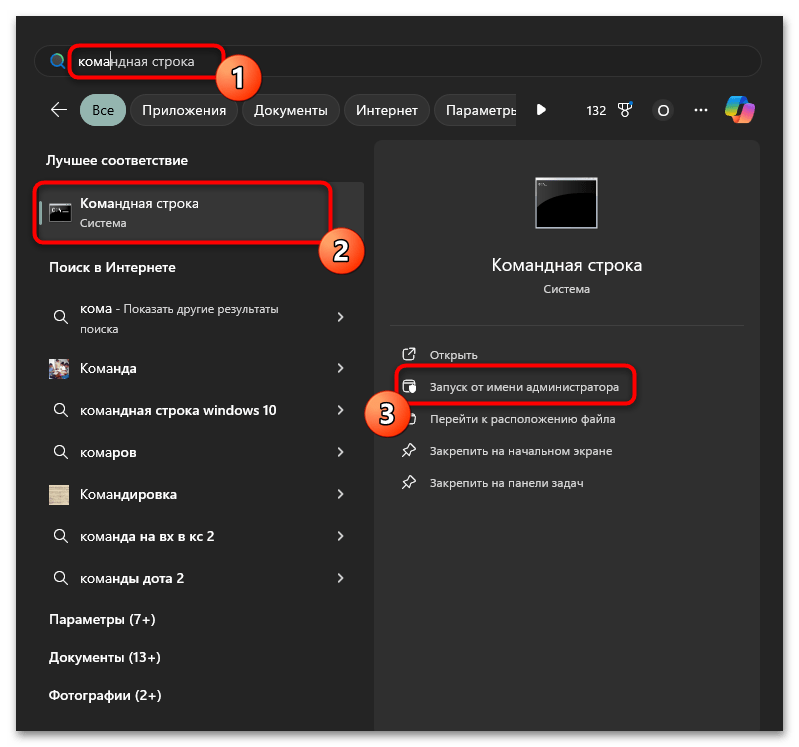
Task: Open 'Параметры (7+)' results group
Action: (102, 619)
